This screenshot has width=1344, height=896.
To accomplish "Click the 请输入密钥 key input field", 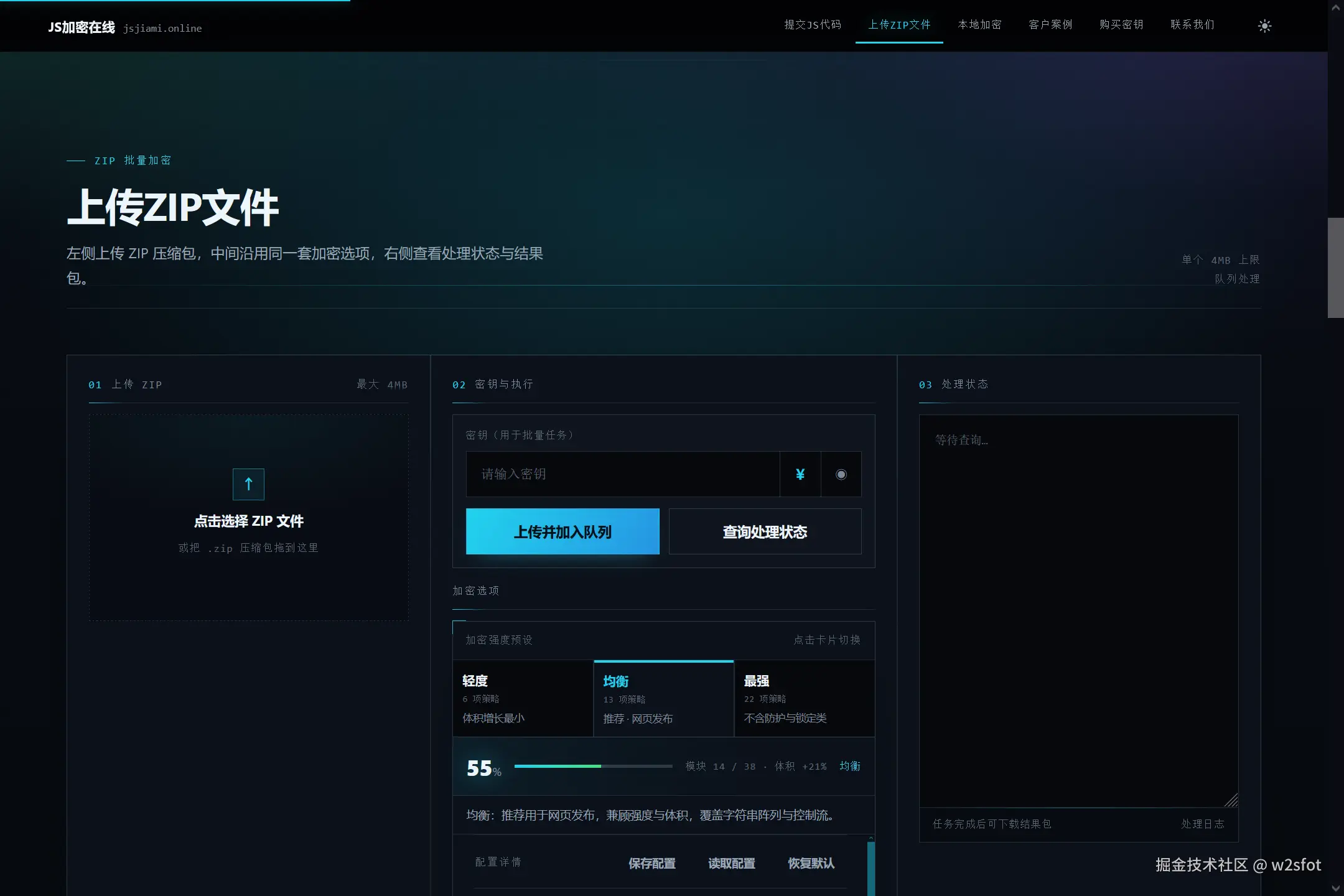I will [623, 474].
